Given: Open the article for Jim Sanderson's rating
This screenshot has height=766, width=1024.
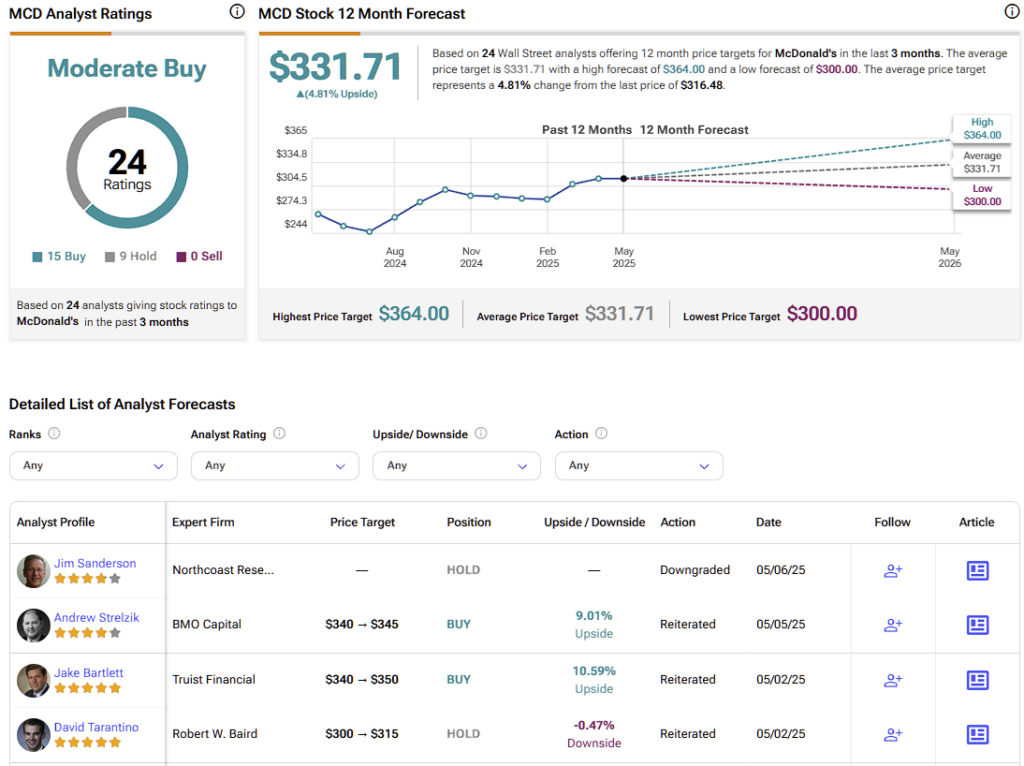Looking at the screenshot, I should pos(977,571).
